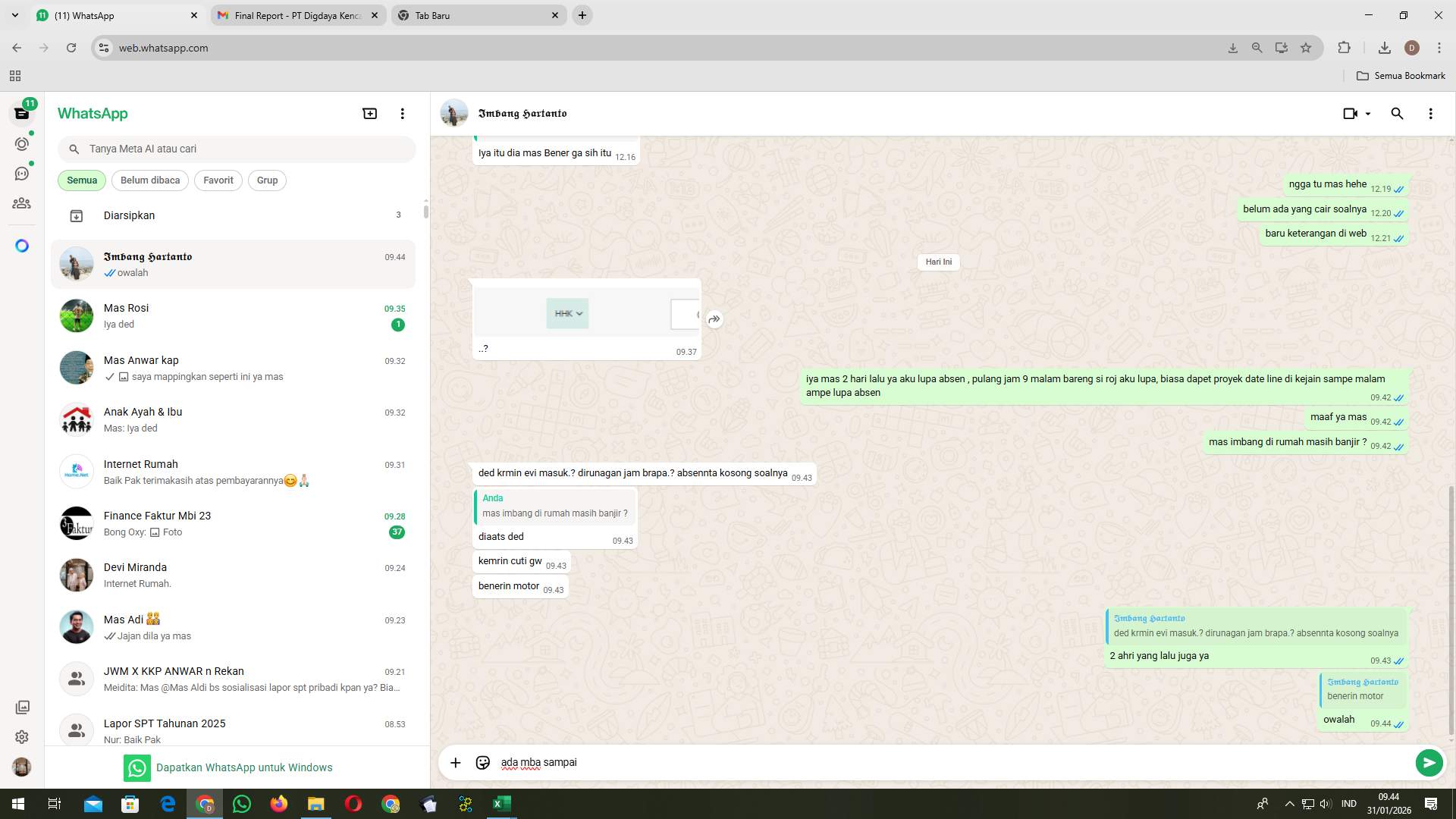Viewport: 1456px width, 819px height.
Task: Open the emoji picker in the message bar
Action: (482, 762)
